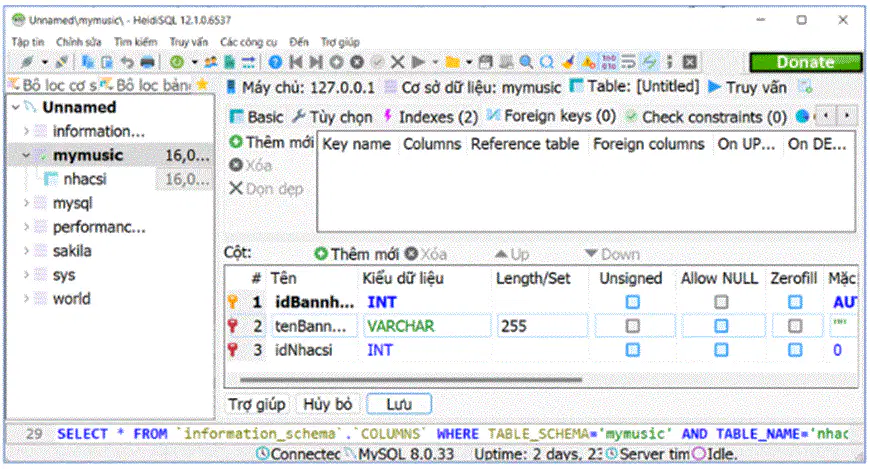
Task: Open the Tập tin menu
Action: pos(27,42)
